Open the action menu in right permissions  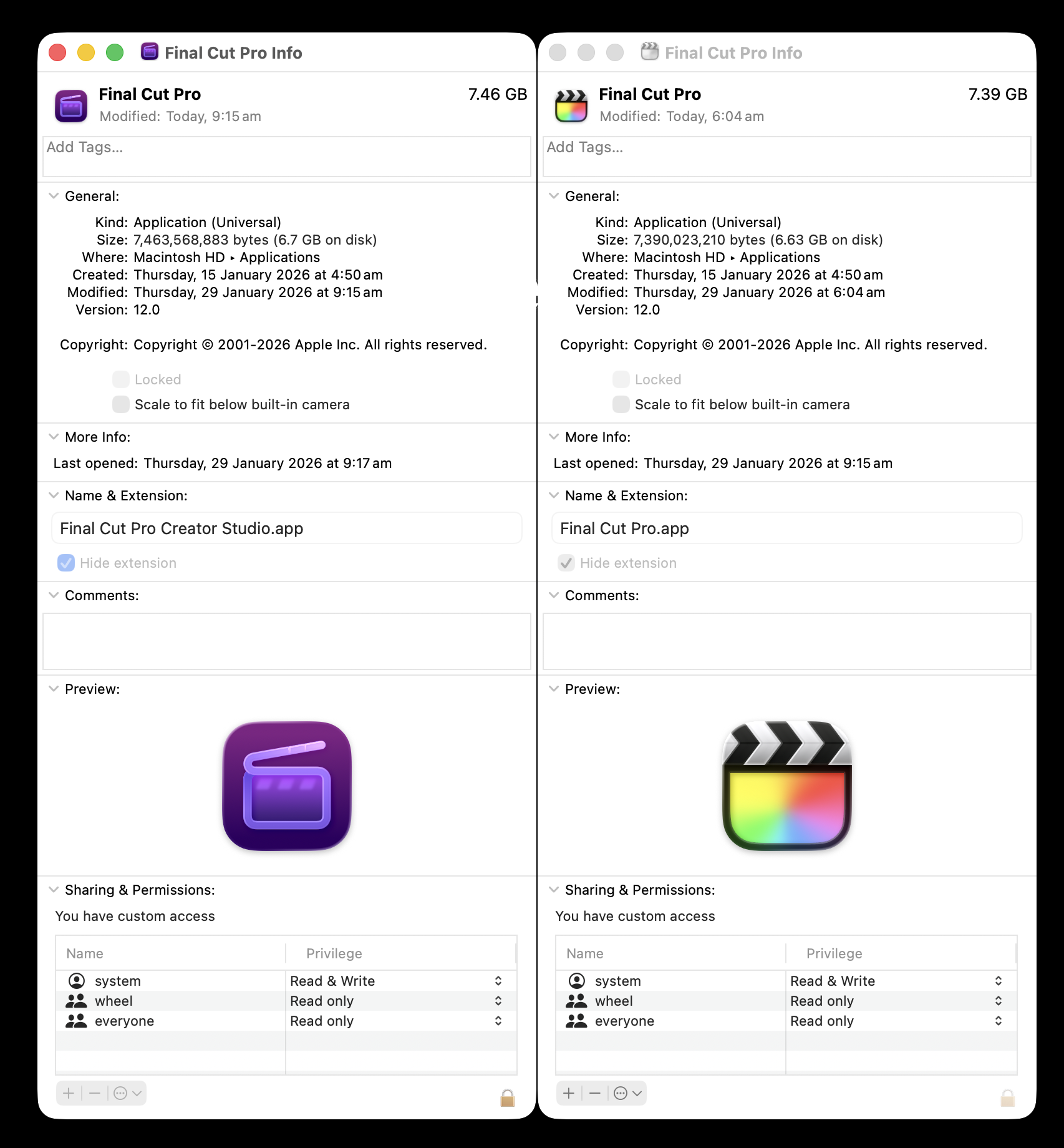tap(627, 1093)
